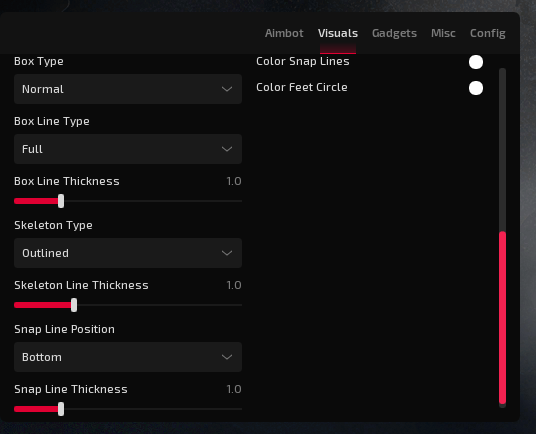Image resolution: width=536 pixels, height=434 pixels.
Task: Open the Gadgets tab
Action: [x=394, y=33]
